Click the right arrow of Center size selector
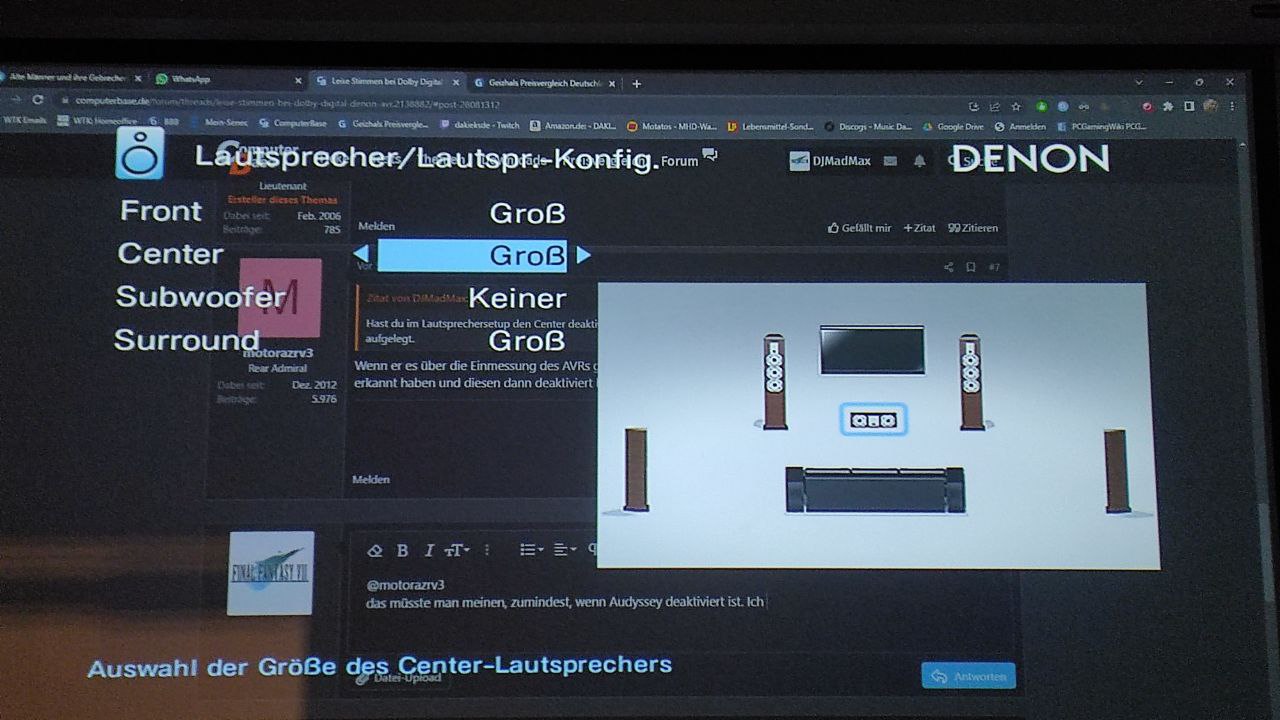 point(583,255)
